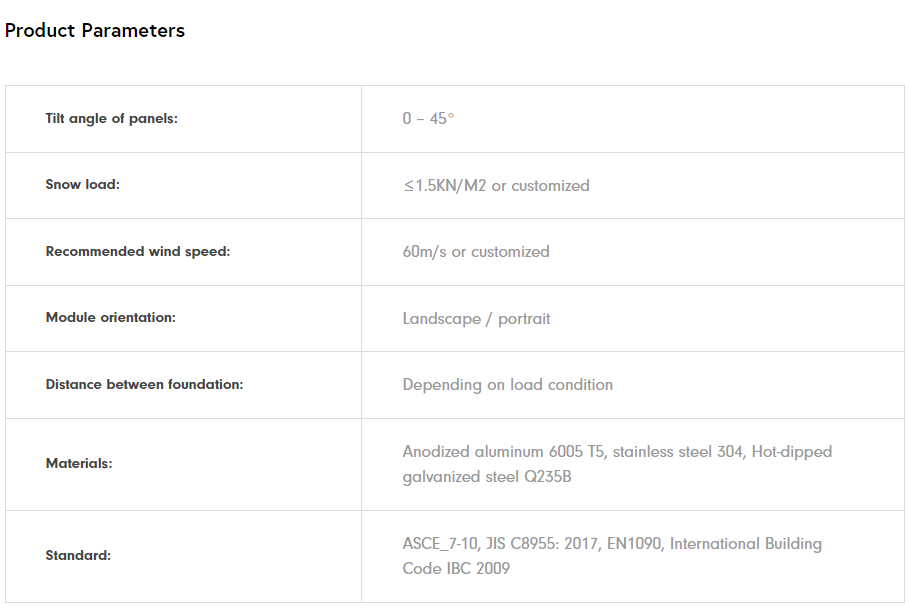
Task: Select the "Snow load" row label
Action: [x=82, y=185]
